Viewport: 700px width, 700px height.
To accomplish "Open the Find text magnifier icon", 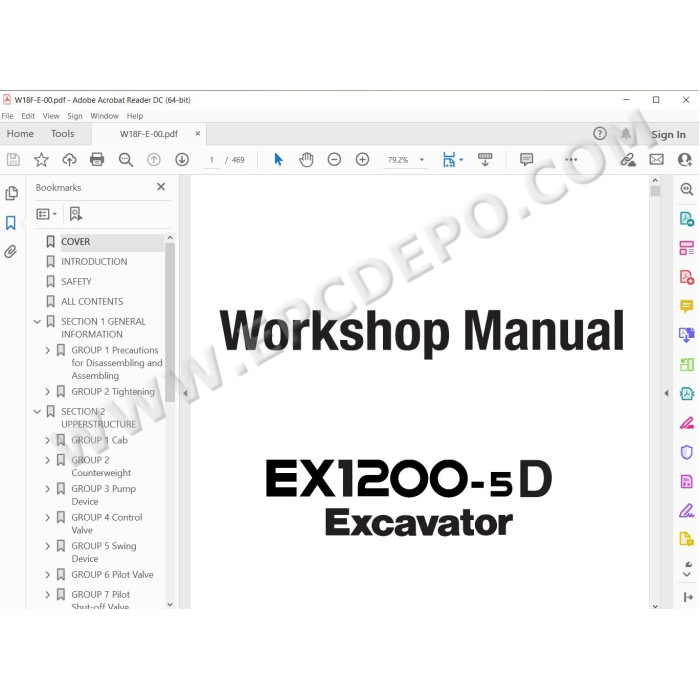I will pyautogui.click(x=125, y=159).
